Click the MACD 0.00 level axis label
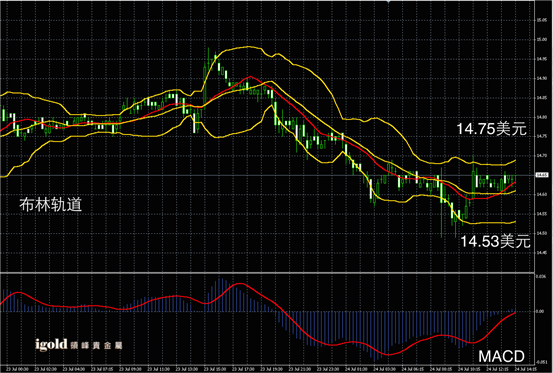The image size is (553, 373). pos(540,311)
